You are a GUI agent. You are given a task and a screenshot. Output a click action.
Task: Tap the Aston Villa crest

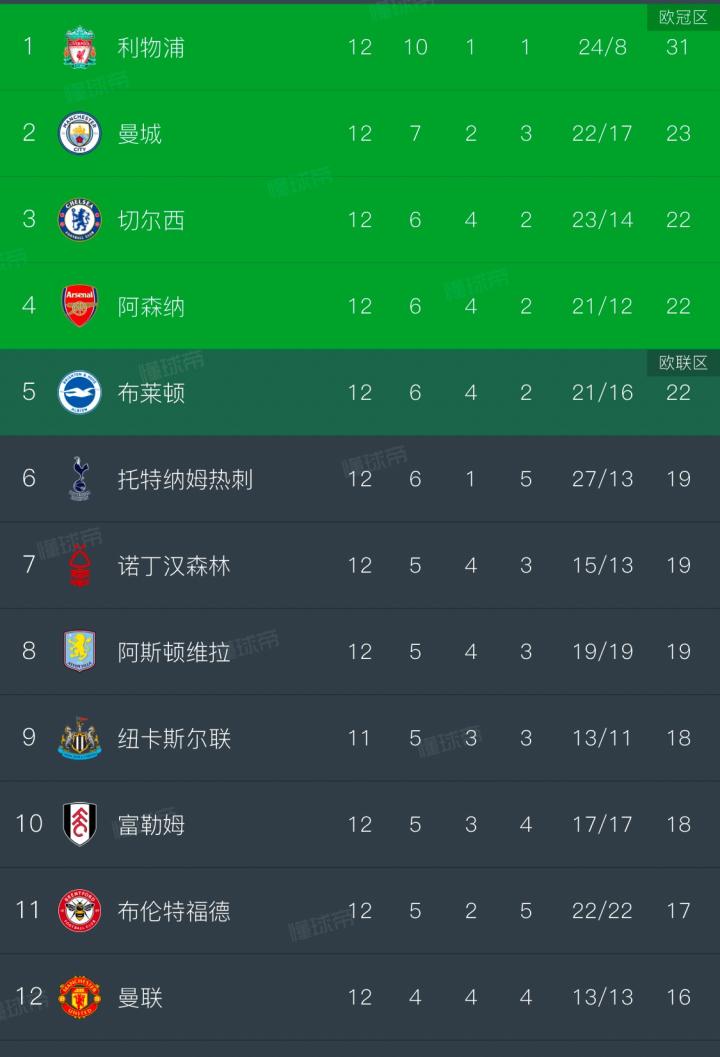coord(79,652)
